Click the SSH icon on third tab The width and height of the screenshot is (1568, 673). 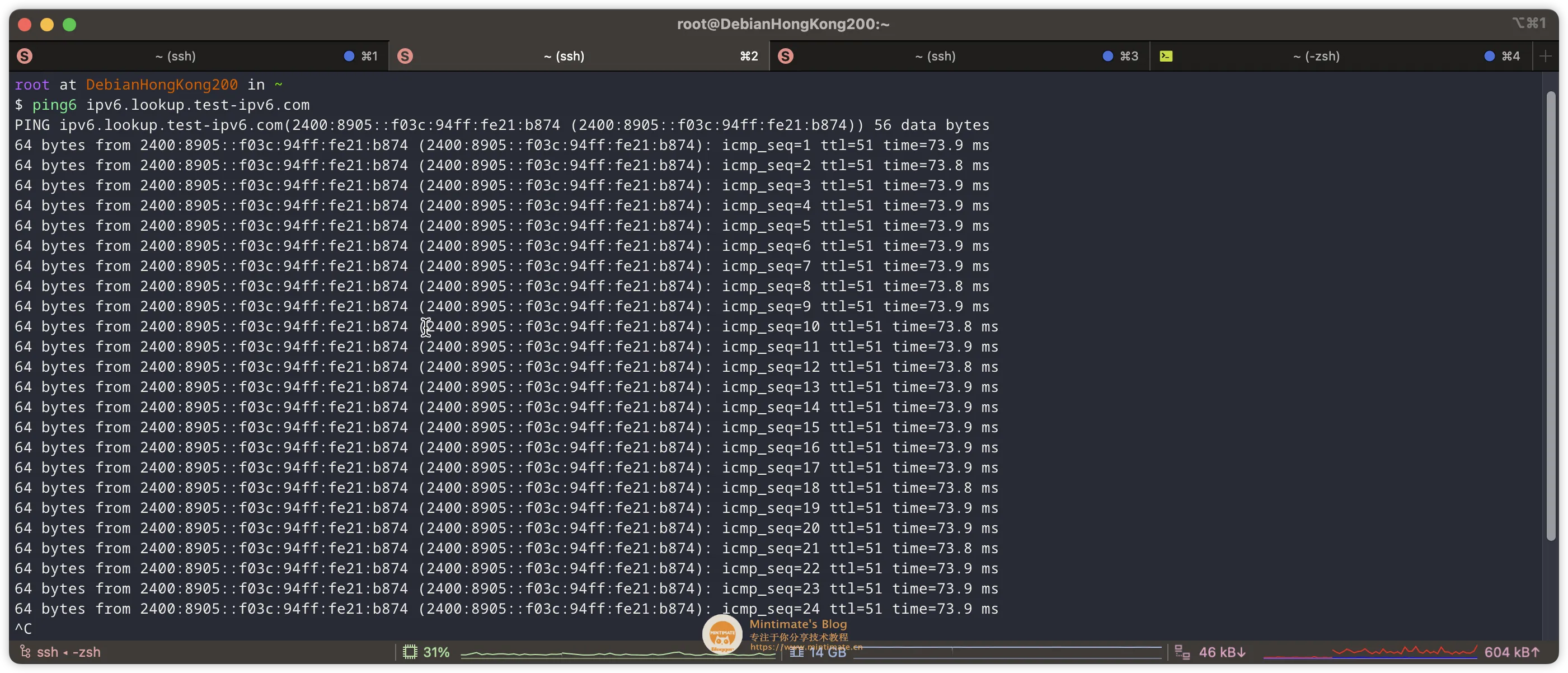(x=785, y=56)
